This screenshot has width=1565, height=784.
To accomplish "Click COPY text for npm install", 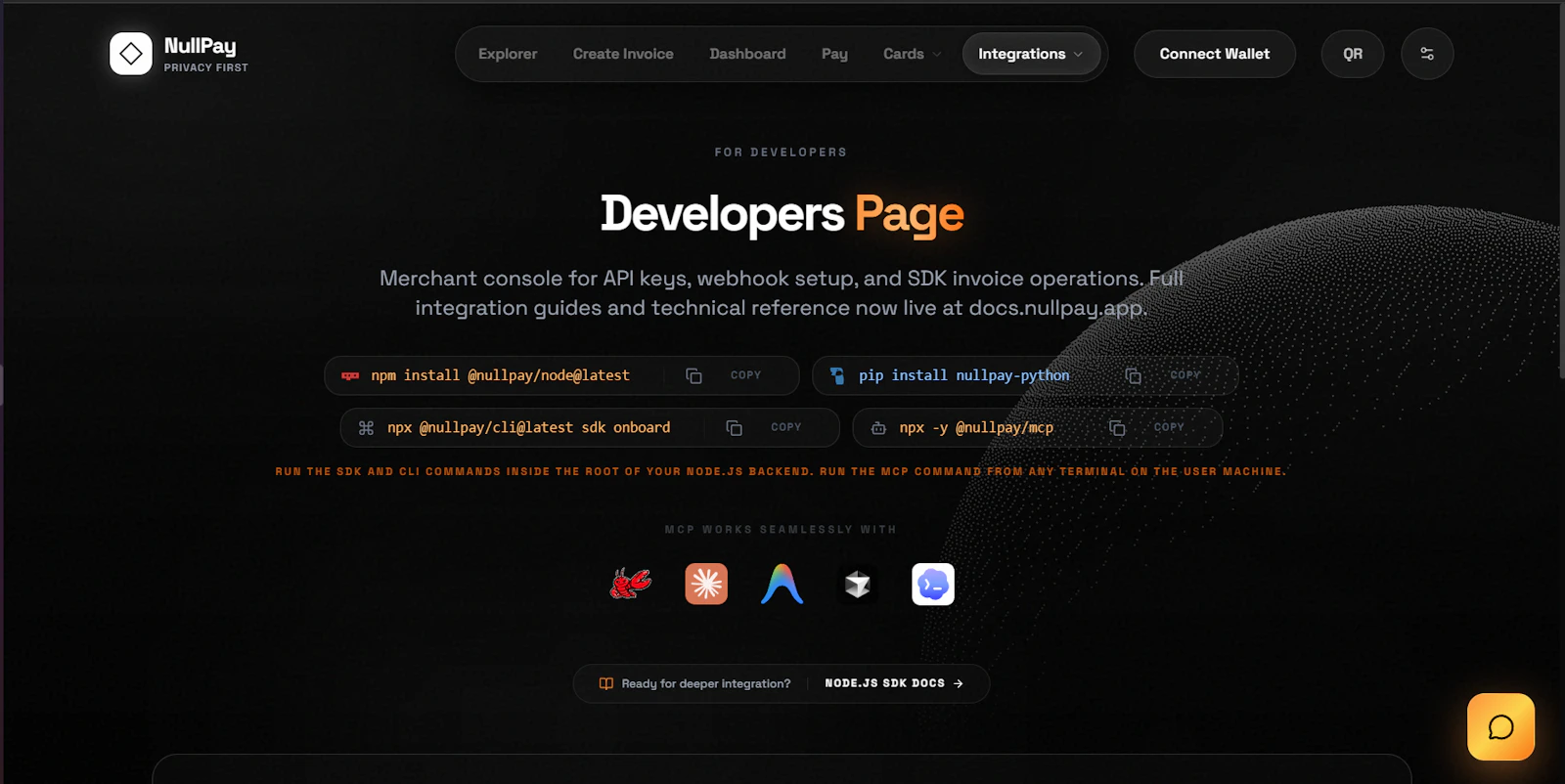I will pyautogui.click(x=745, y=375).
